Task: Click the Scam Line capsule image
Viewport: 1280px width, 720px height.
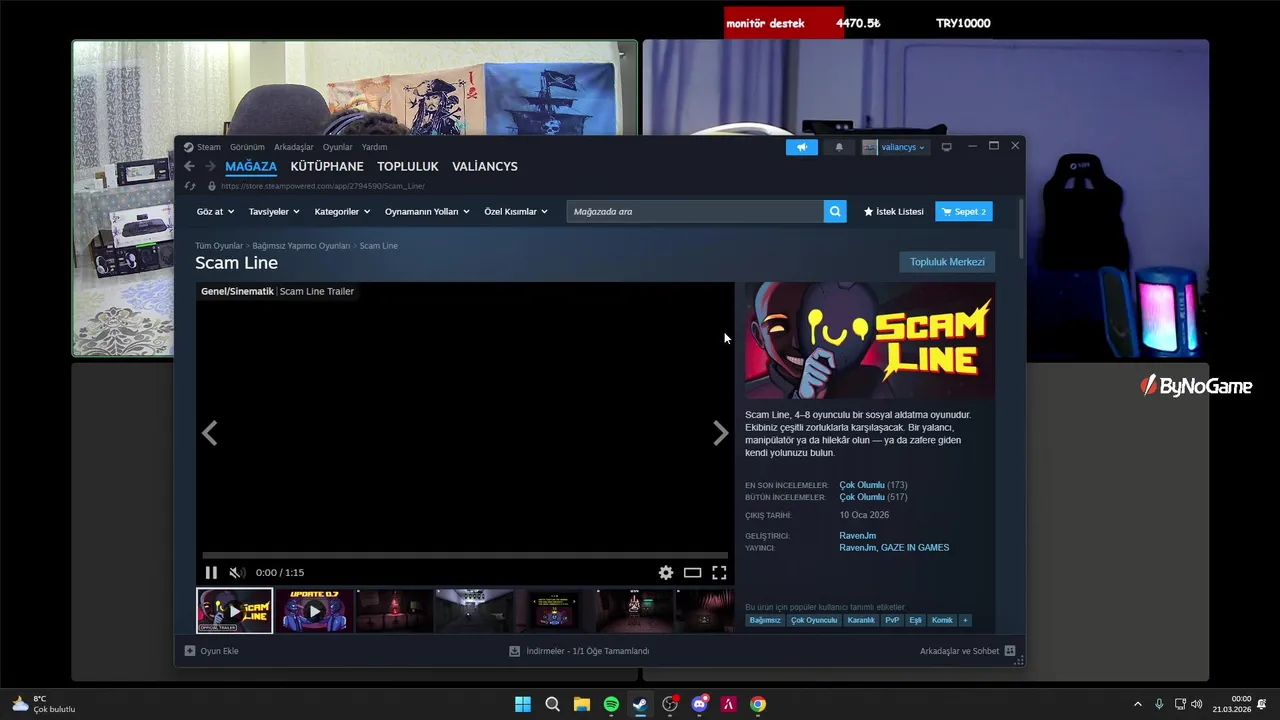Action: [870, 341]
